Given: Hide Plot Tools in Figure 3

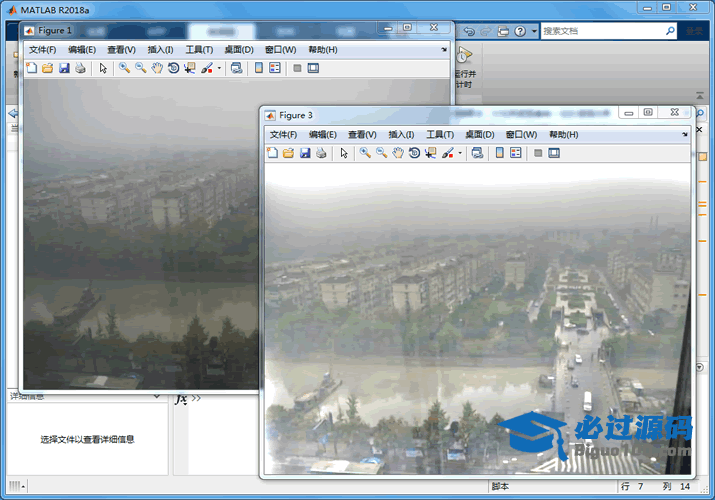Looking at the screenshot, I should (538, 153).
